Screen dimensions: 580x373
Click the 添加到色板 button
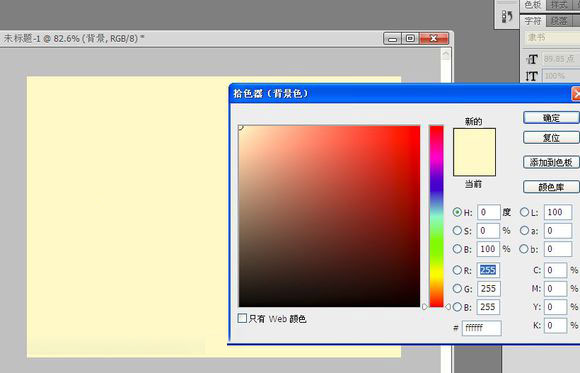point(552,162)
